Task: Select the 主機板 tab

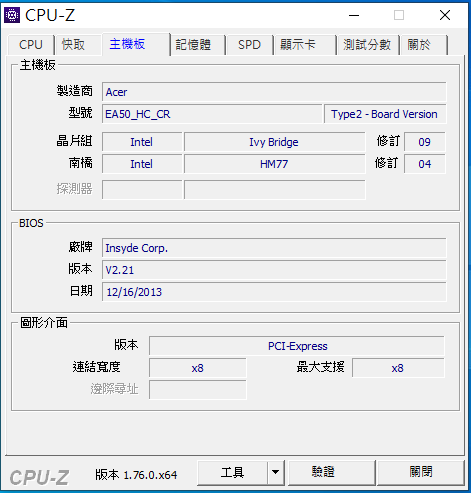Action: (136, 44)
